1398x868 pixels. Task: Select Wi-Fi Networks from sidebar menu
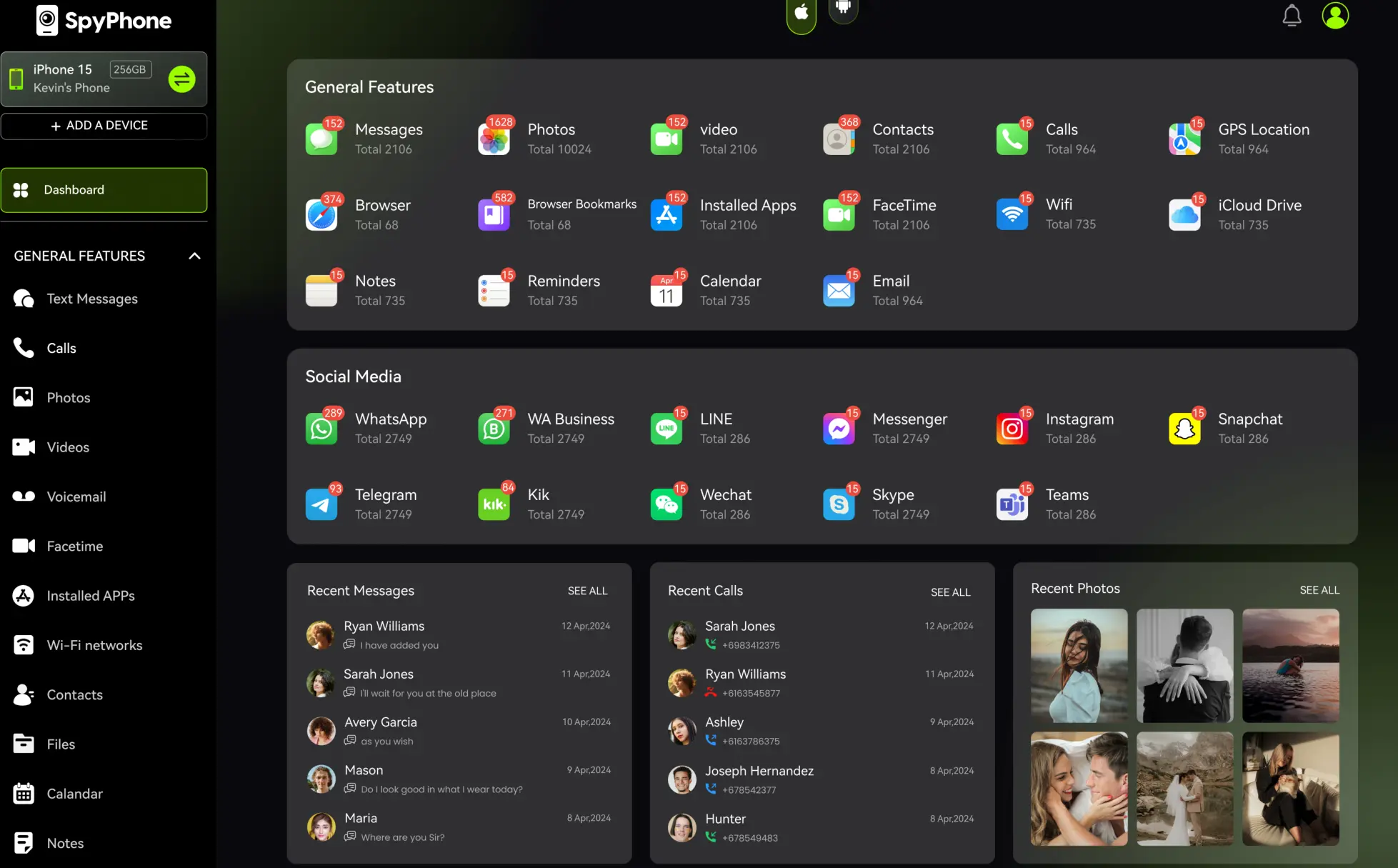tap(94, 644)
